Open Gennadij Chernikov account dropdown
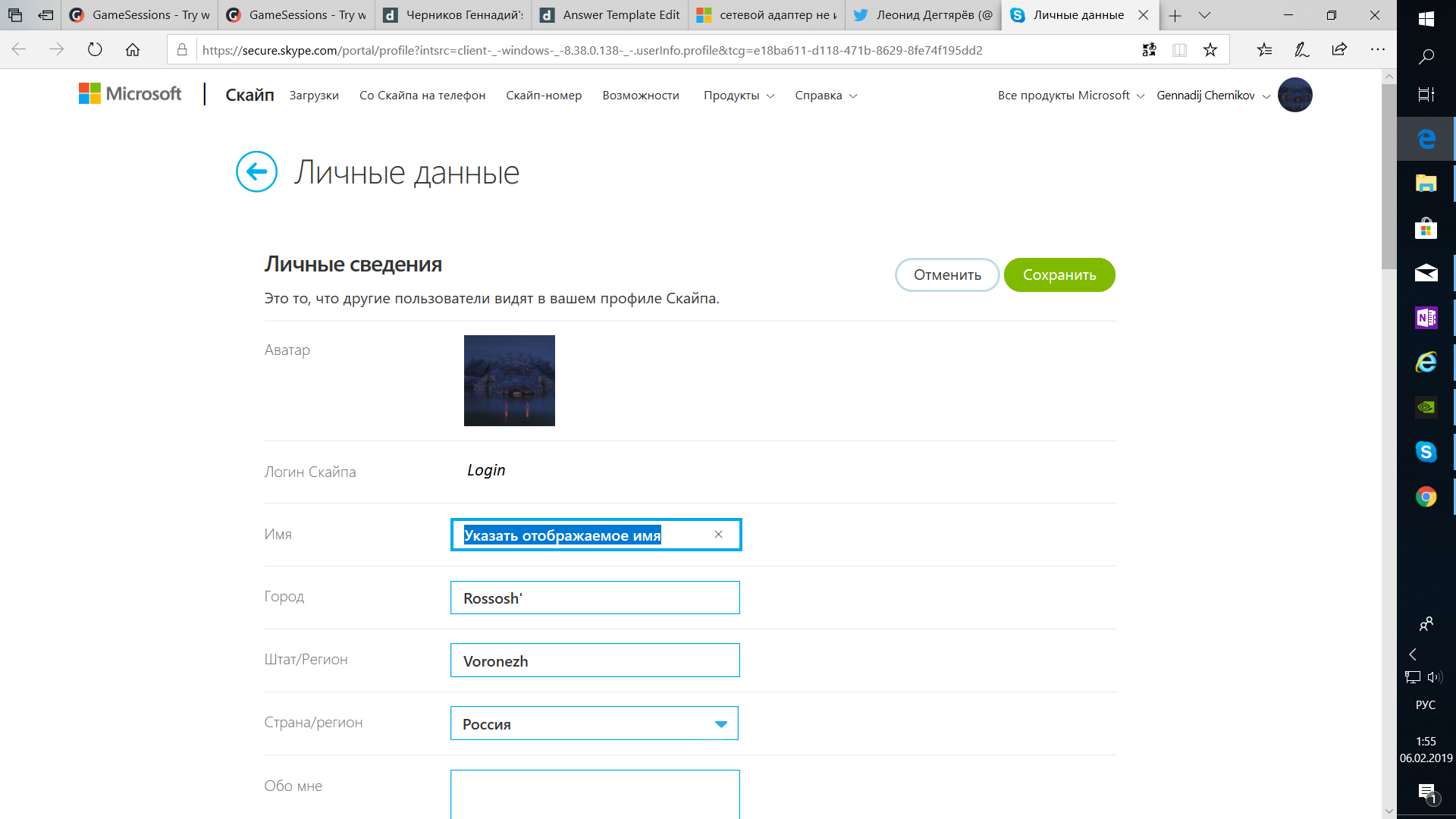This screenshot has height=819, width=1456. [x=1213, y=96]
